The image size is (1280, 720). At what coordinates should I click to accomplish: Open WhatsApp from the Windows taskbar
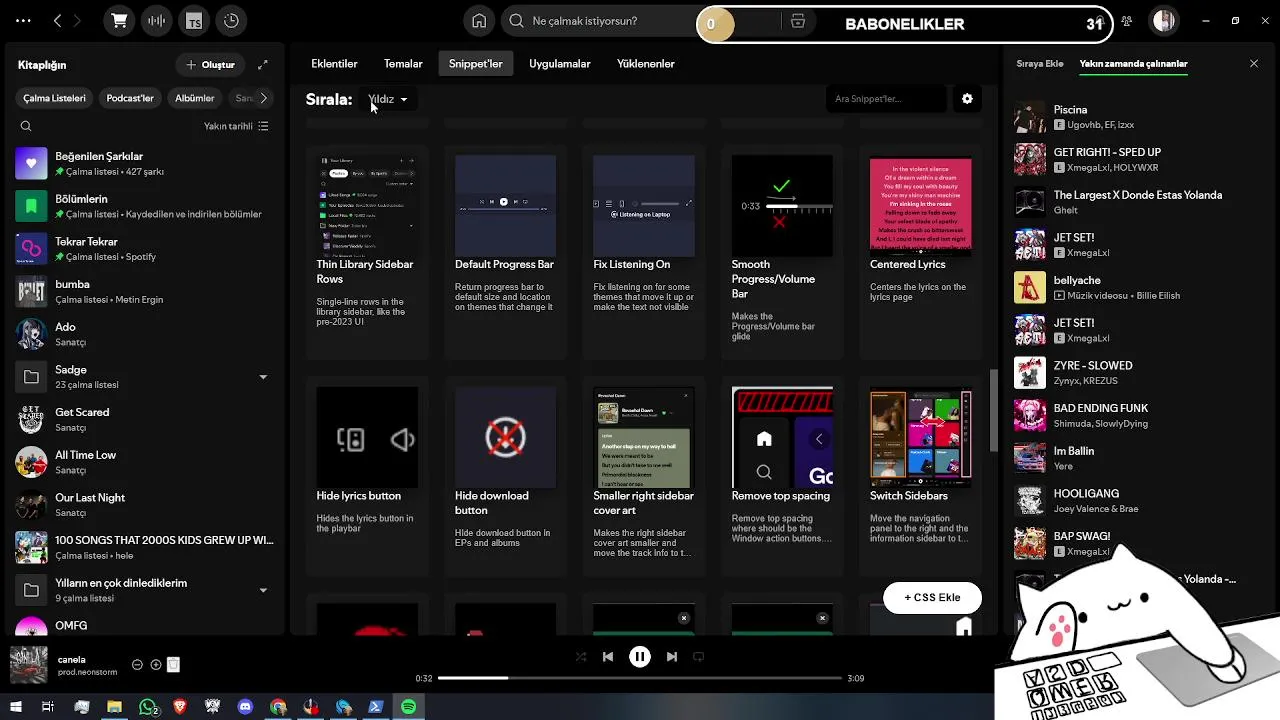point(148,707)
